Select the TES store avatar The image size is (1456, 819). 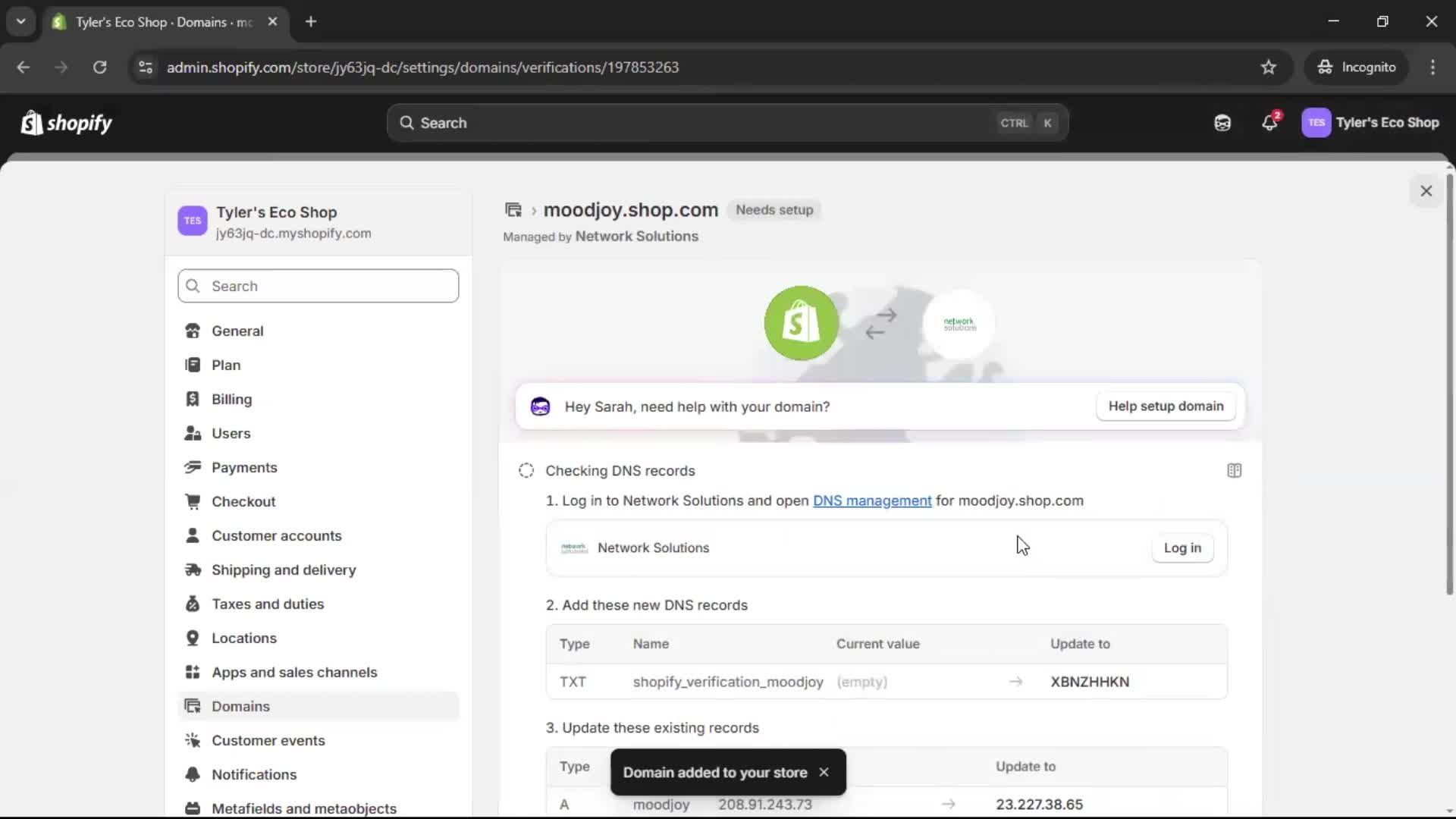(x=1318, y=123)
